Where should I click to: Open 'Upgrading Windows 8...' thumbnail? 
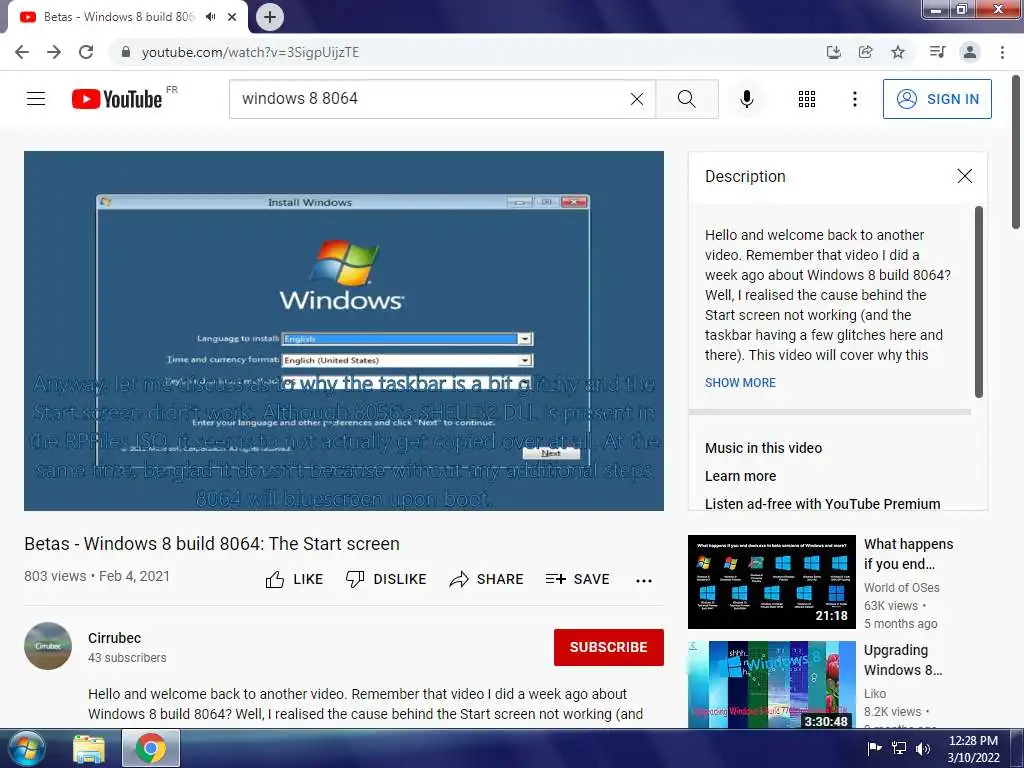click(772, 684)
